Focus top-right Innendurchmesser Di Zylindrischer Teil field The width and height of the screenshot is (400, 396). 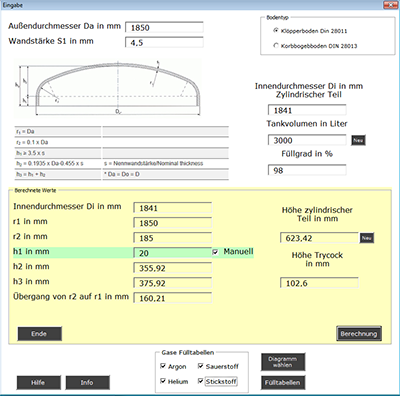[307, 110]
